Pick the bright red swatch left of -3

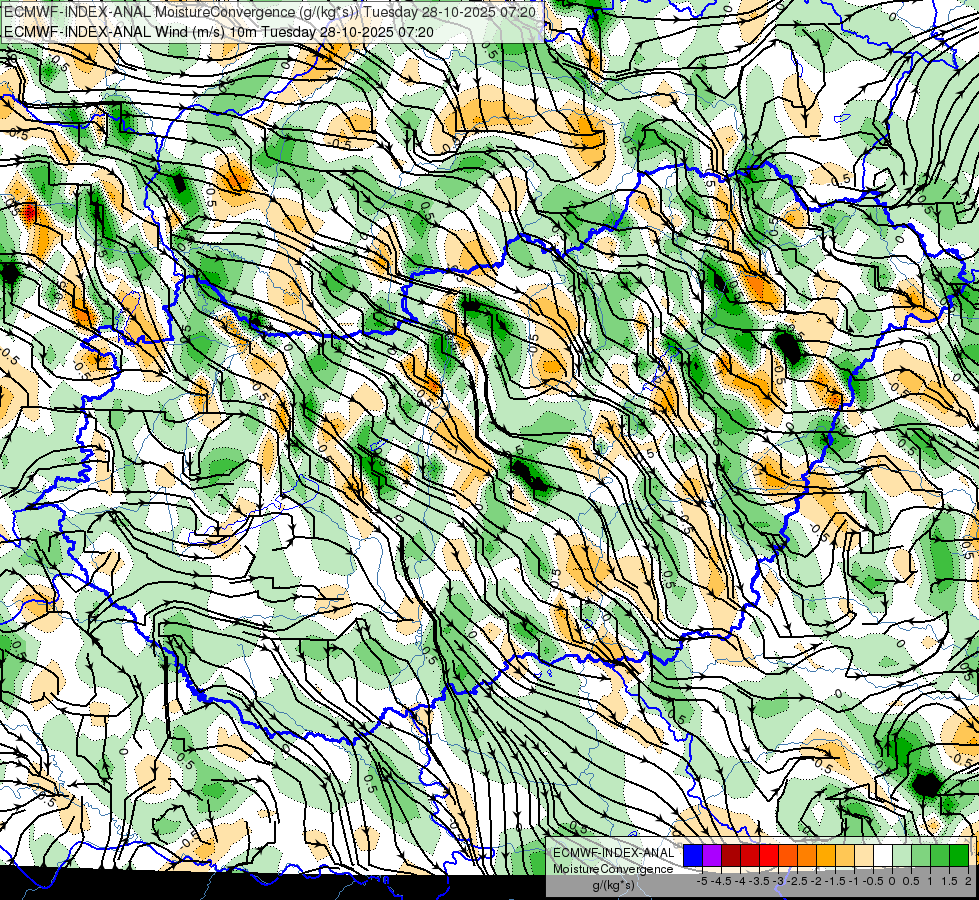[769, 855]
